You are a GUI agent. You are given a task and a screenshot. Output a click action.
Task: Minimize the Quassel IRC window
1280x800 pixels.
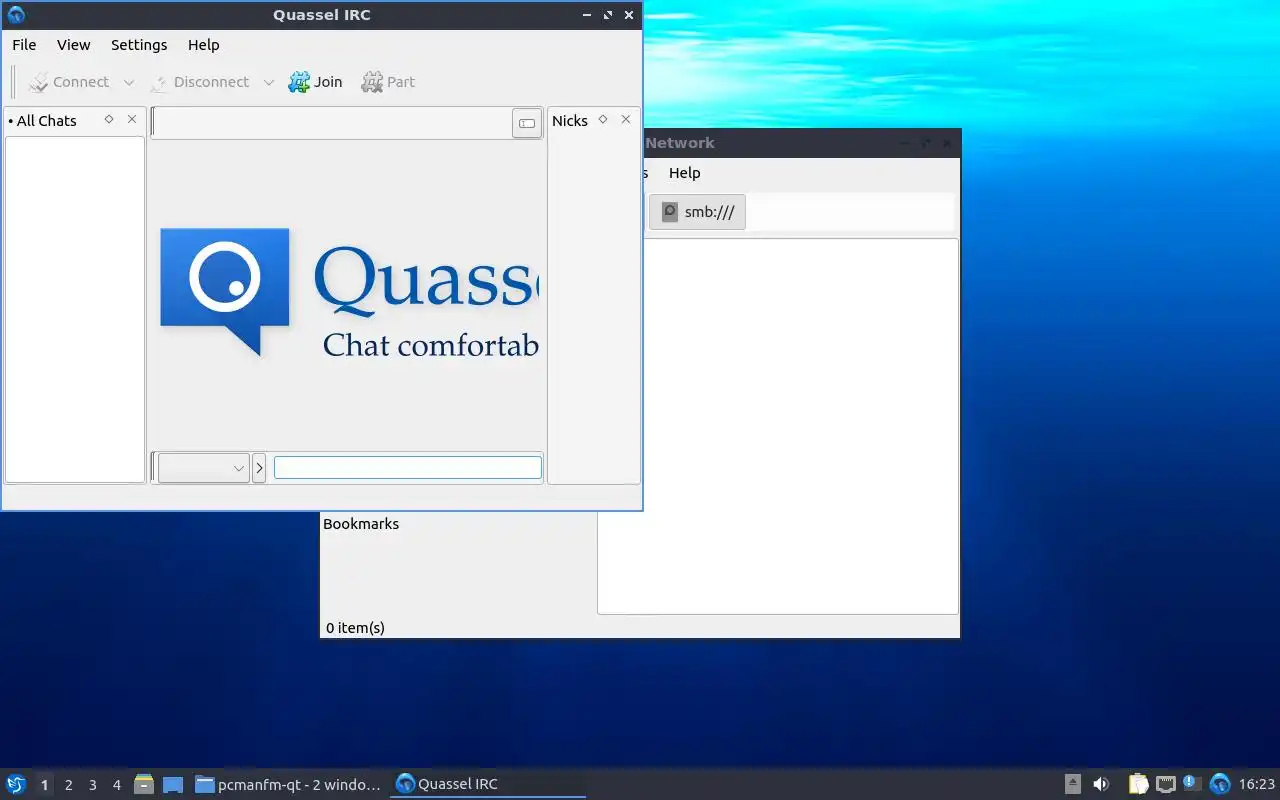587,15
